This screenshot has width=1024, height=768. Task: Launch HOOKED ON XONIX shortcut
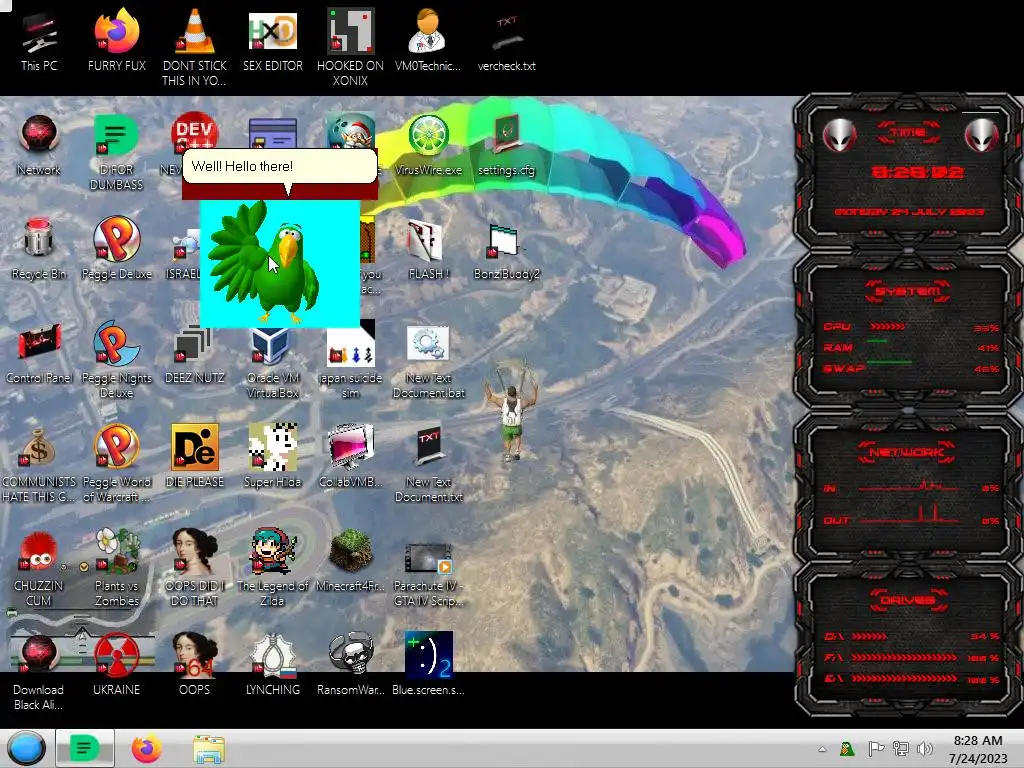(x=350, y=47)
